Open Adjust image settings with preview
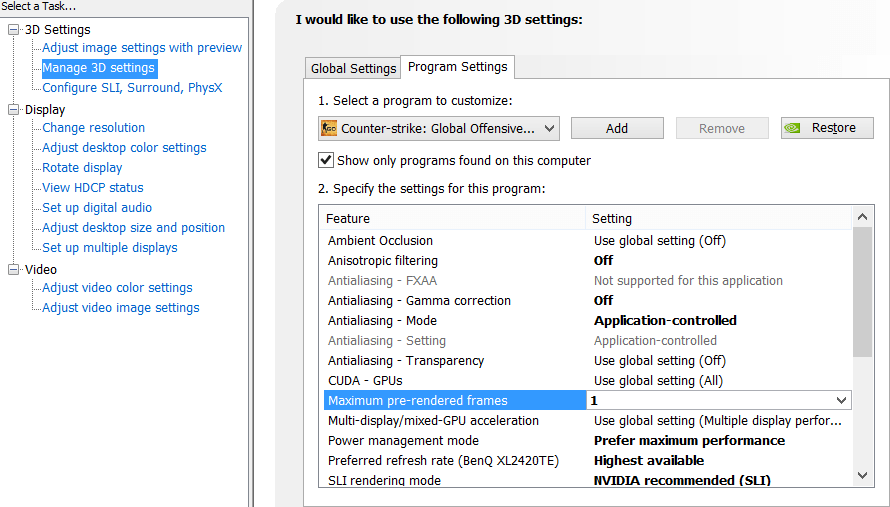The image size is (890, 507). tap(142, 47)
